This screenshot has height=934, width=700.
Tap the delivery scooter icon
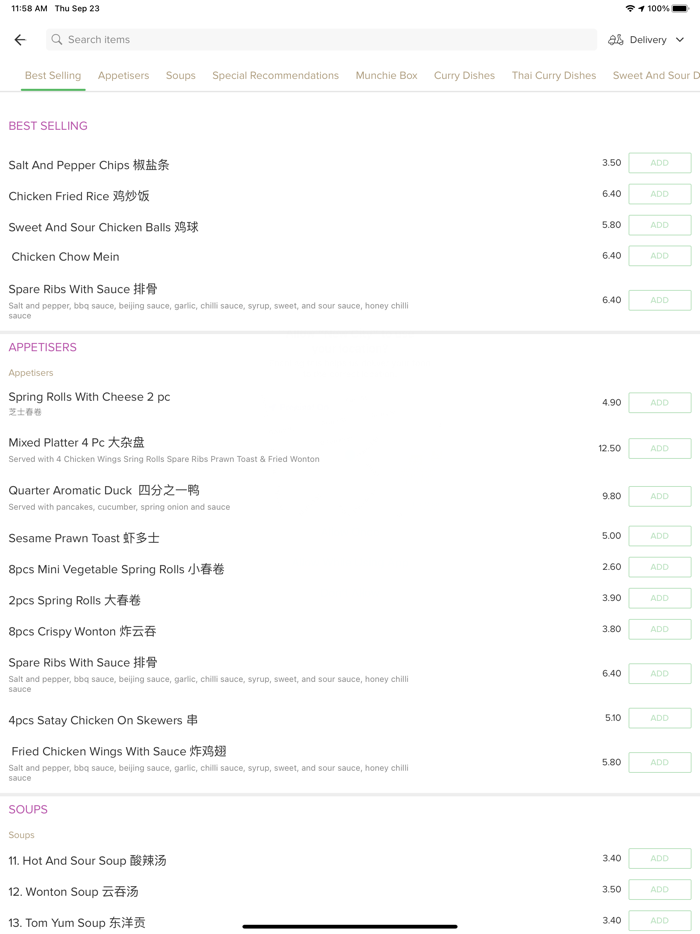[x=616, y=40]
